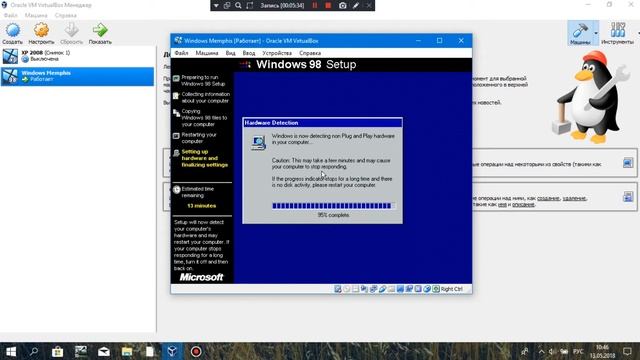640x360 pixels.
Task: Click floppy drive indicator in VM status bar
Action: pos(356,289)
